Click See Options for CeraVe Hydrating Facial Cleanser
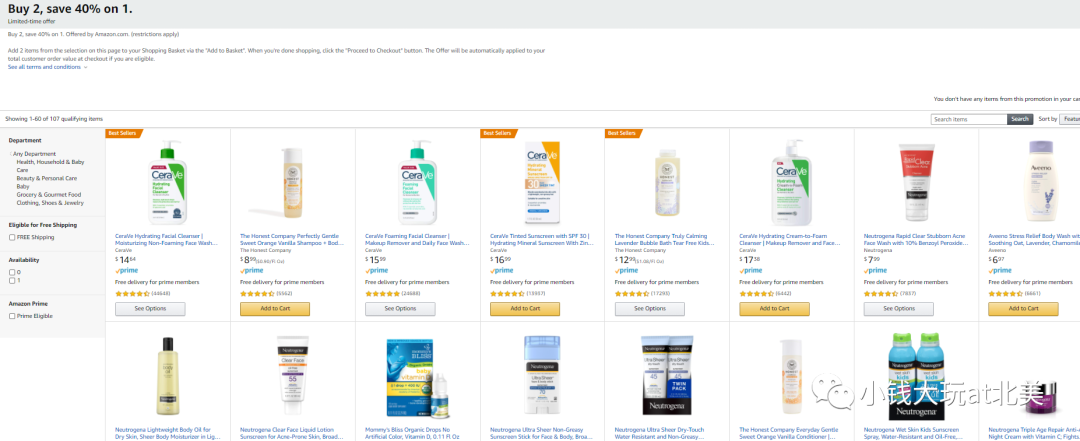Viewport: 1080px width, 441px height. (150, 309)
